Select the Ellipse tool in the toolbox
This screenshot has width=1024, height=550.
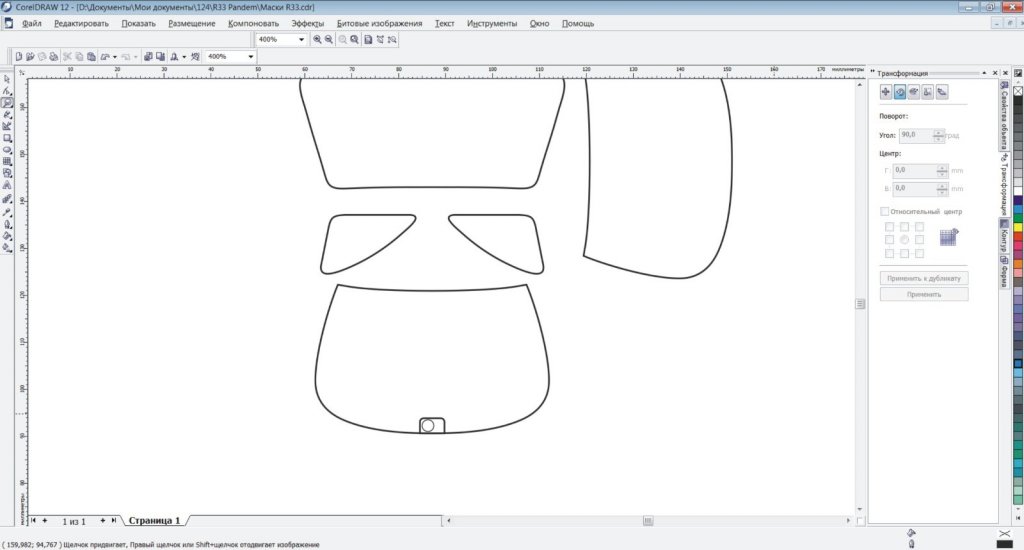coord(7,150)
